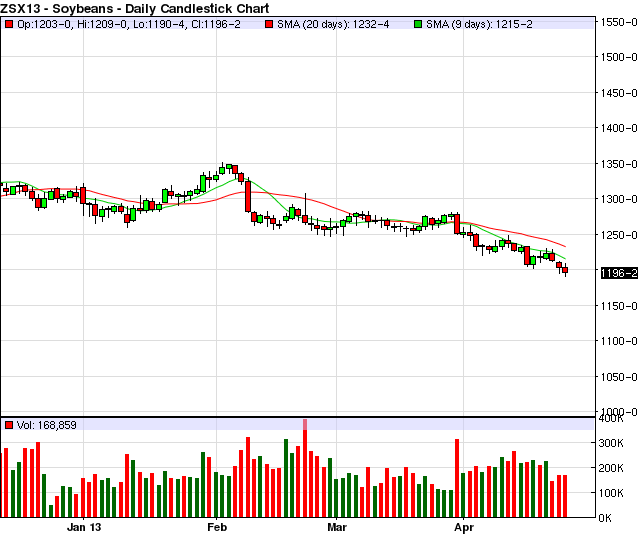The image size is (640, 536).
Task: Click the 1400-0 price axis label
Action: (619, 128)
